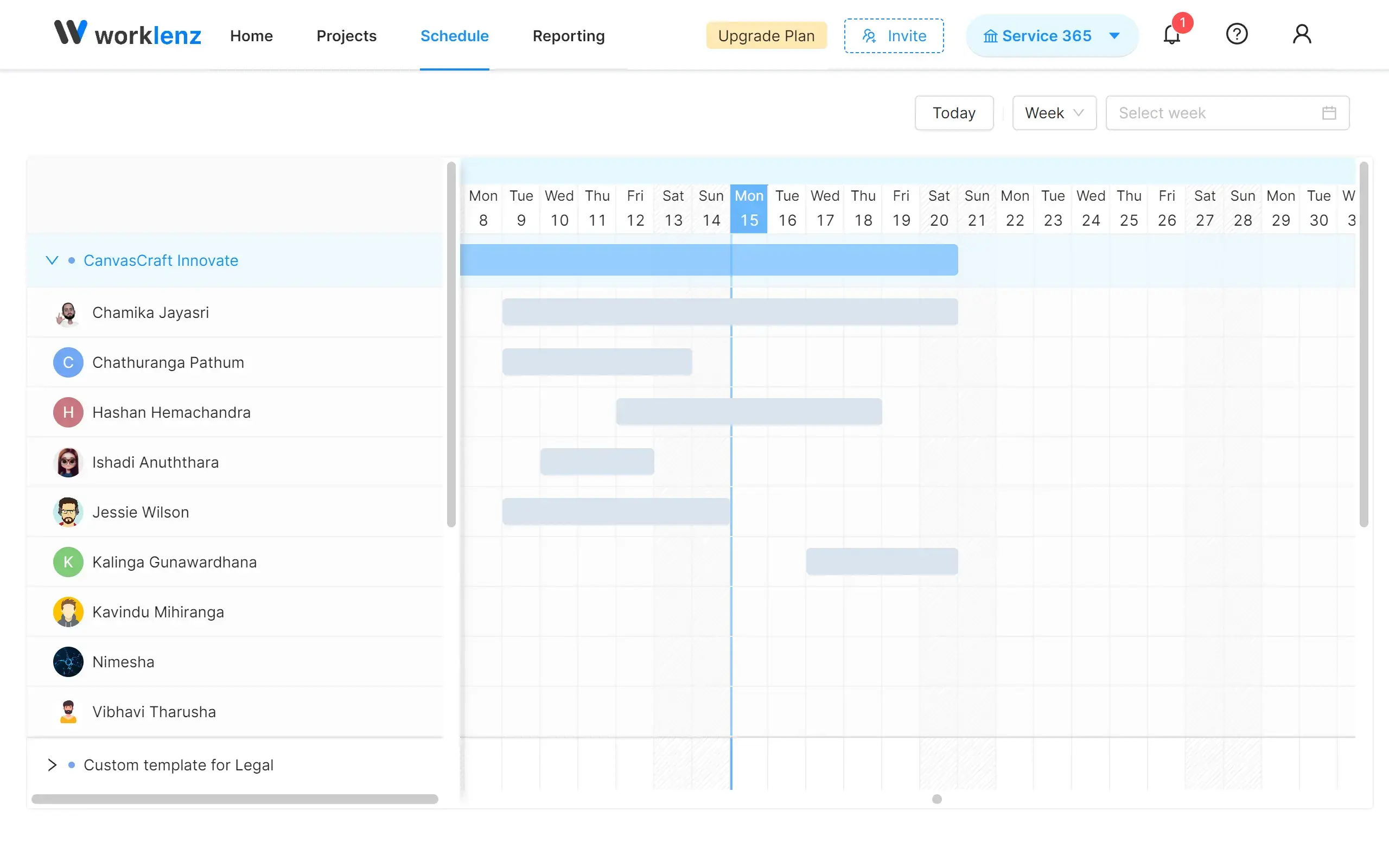The image size is (1389, 868).
Task: Click the Worklenz logo
Action: point(128,33)
